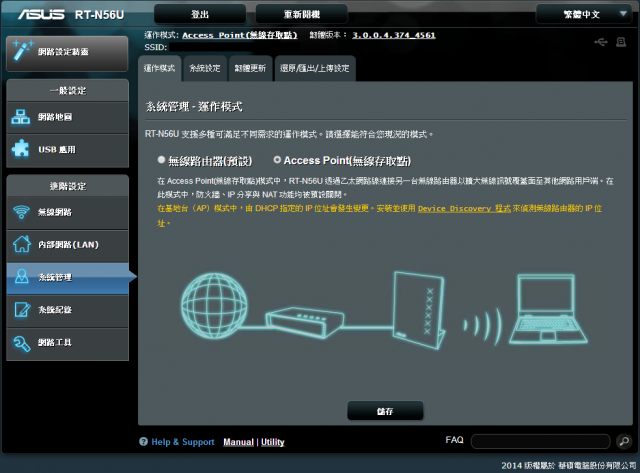Switch to the 運作模式 tab

[x=160, y=68]
